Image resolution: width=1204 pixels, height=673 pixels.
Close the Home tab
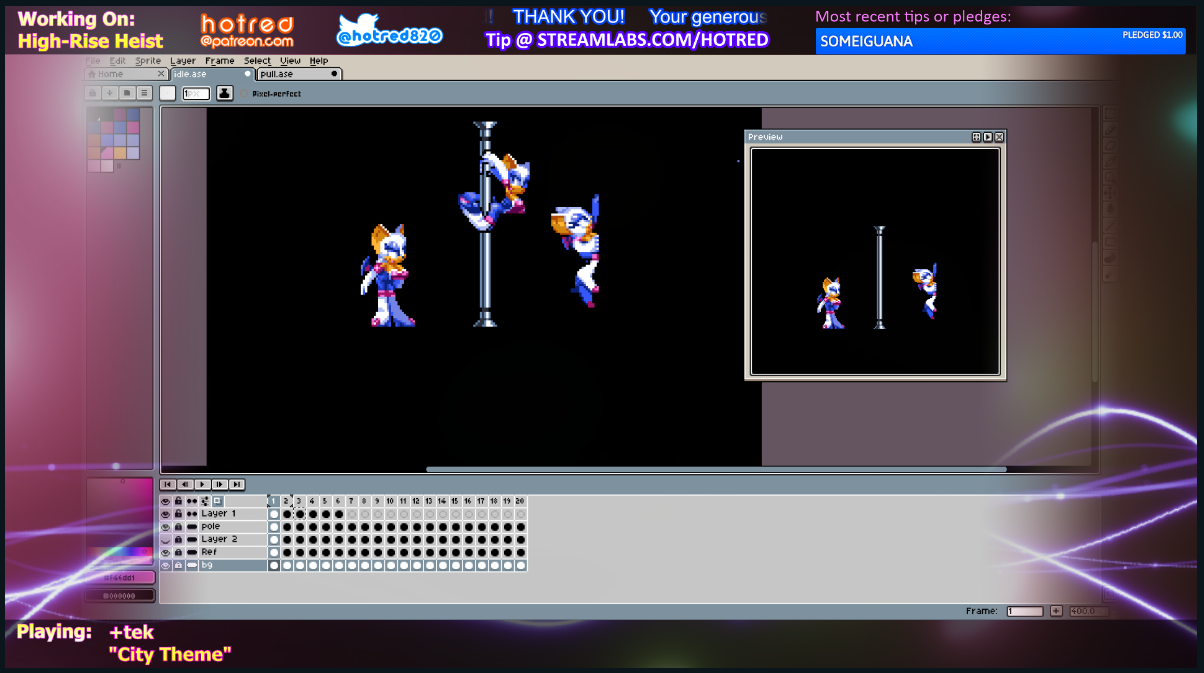coord(161,74)
